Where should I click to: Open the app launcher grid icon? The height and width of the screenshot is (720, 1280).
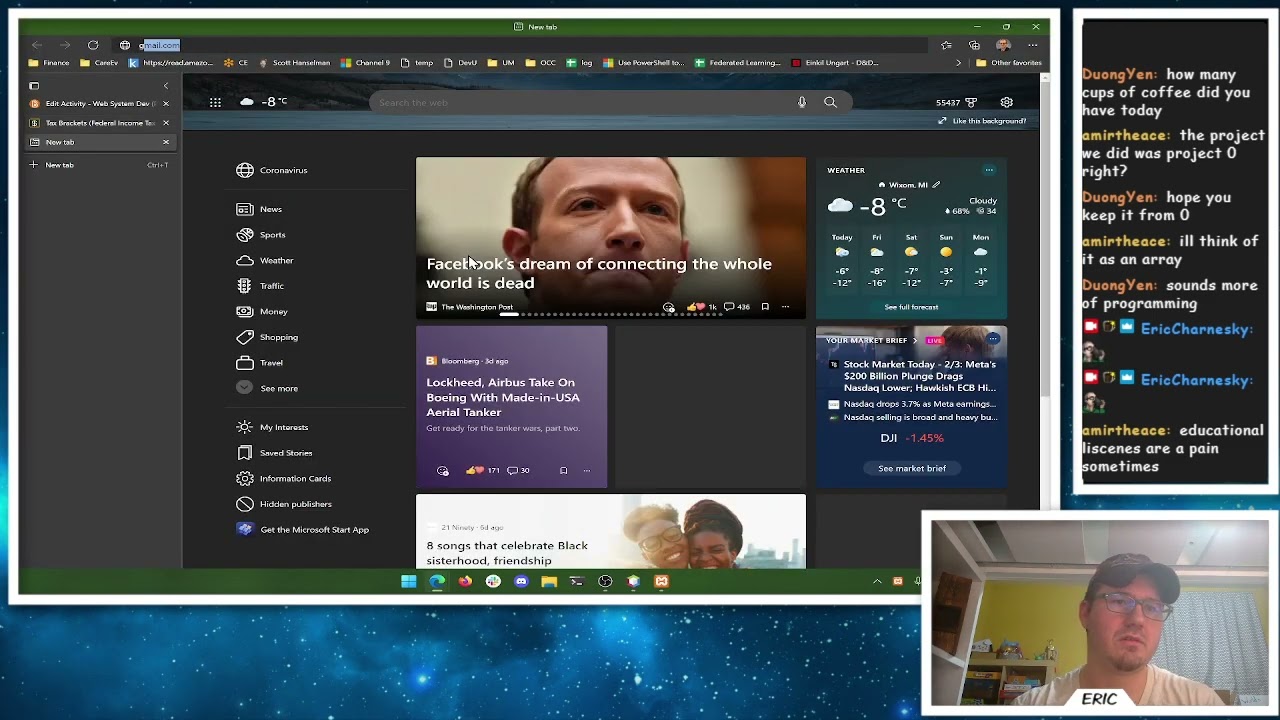[x=215, y=102]
